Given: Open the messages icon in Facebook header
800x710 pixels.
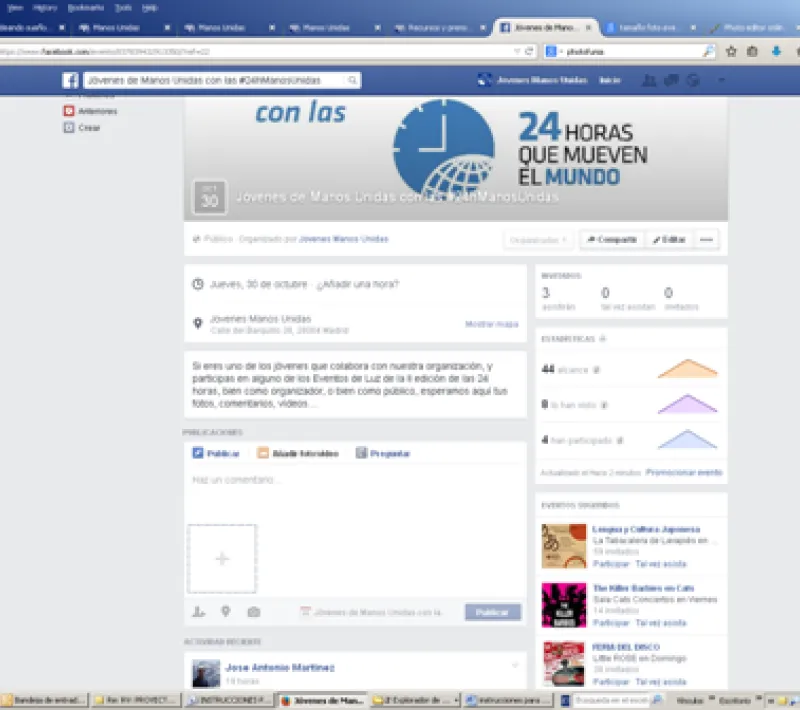Looking at the screenshot, I should (x=671, y=80).
